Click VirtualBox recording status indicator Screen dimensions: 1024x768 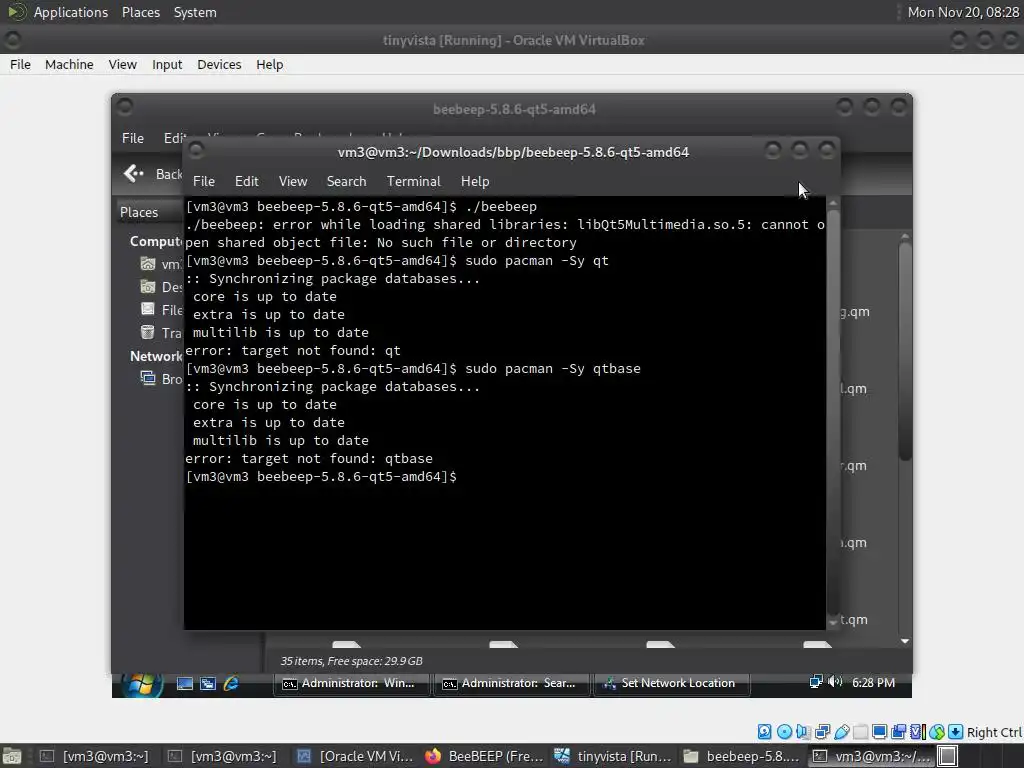tap(899, 732)
